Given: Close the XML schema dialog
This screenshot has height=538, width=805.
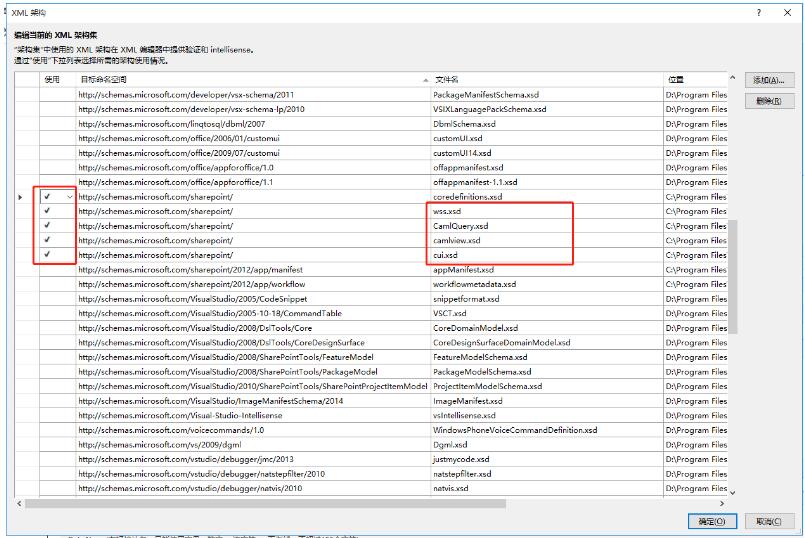Looking at the screenshot, I should click(788, 13).
